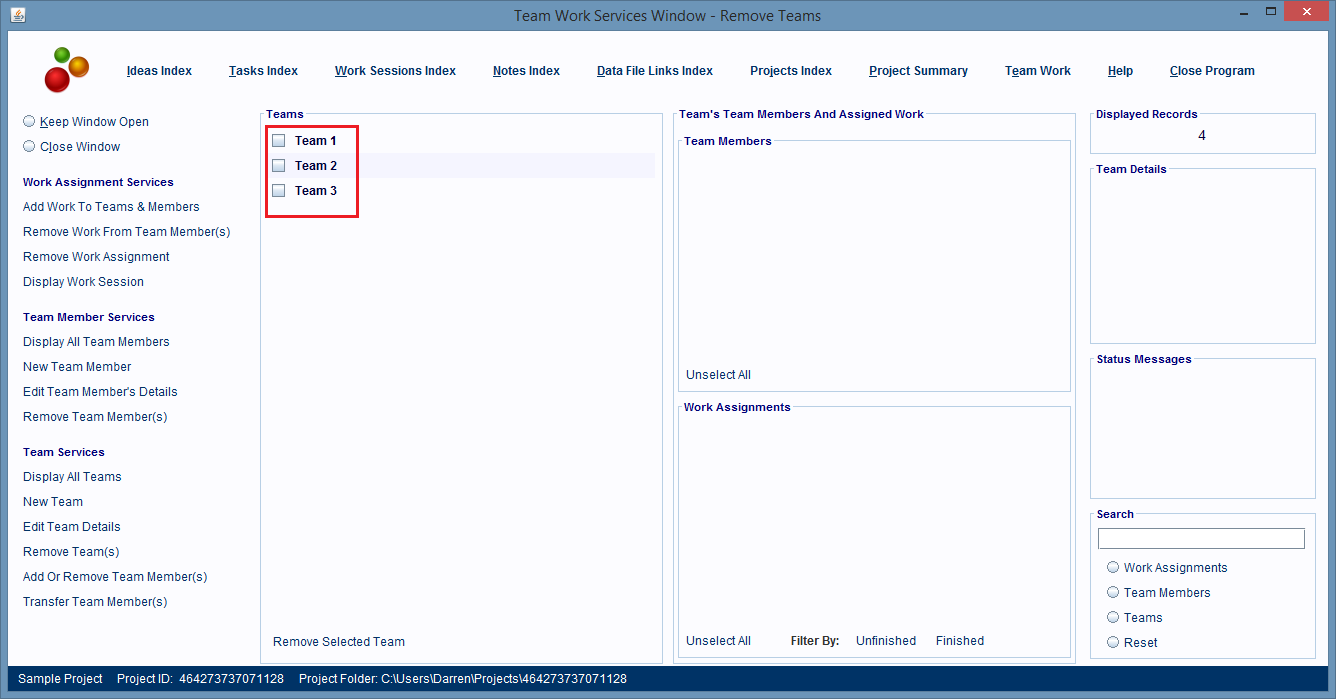Click the Project Folder path text
This screenshot has width=1336, height=699.
pos(463,679)
